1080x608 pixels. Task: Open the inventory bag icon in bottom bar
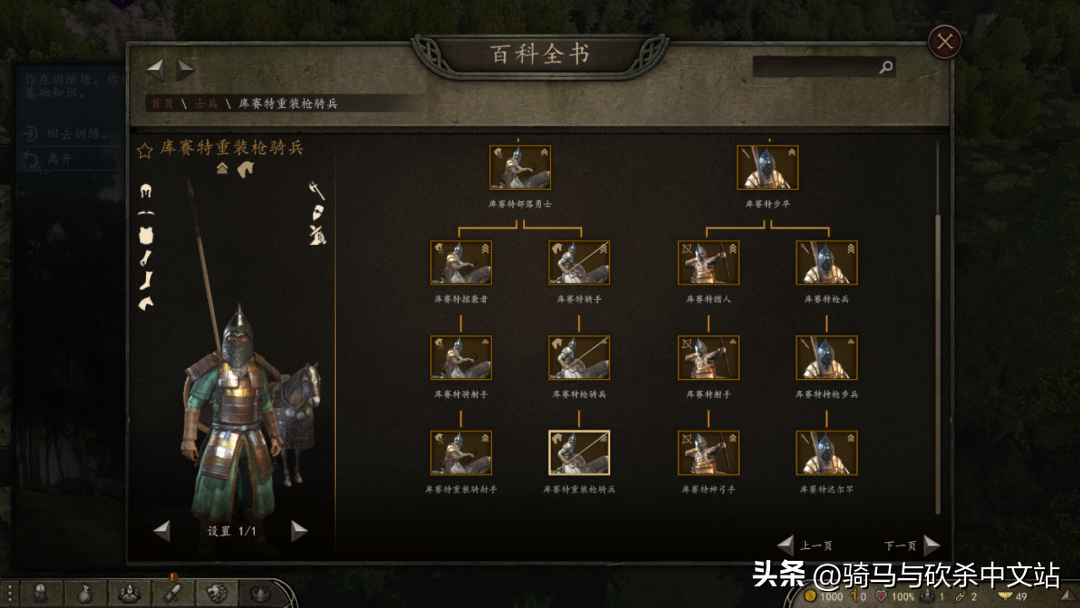coord(84,593)
